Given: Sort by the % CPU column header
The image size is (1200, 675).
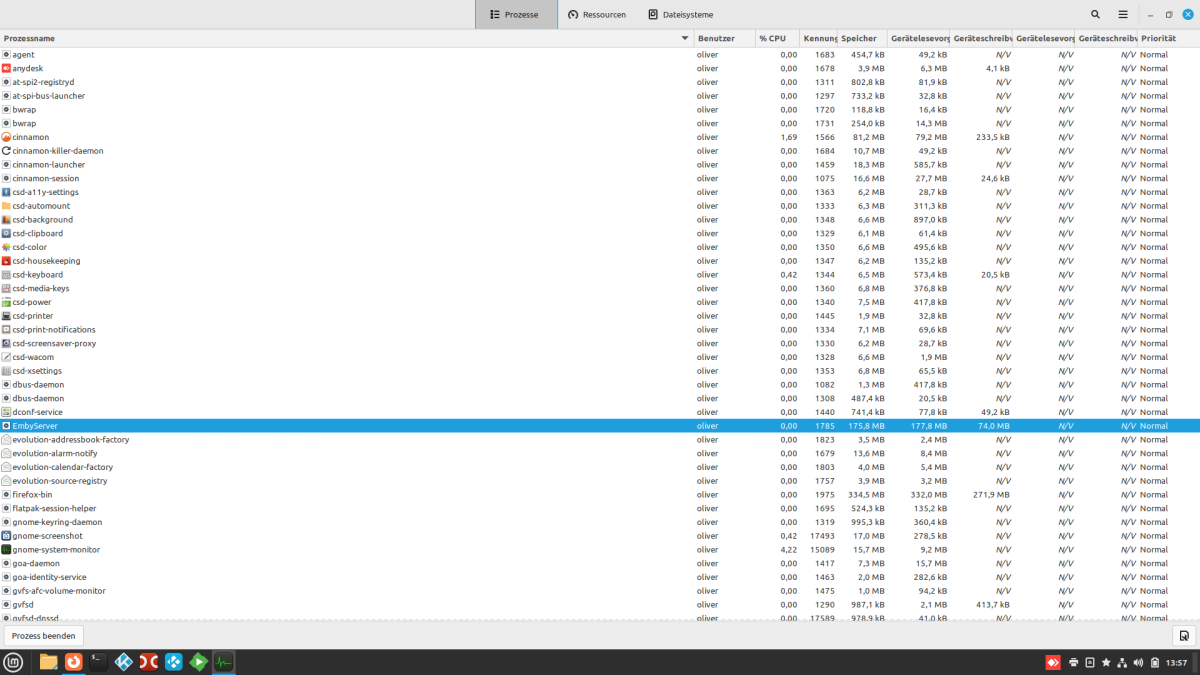Looking at the screenshot, I should point(775,38).
